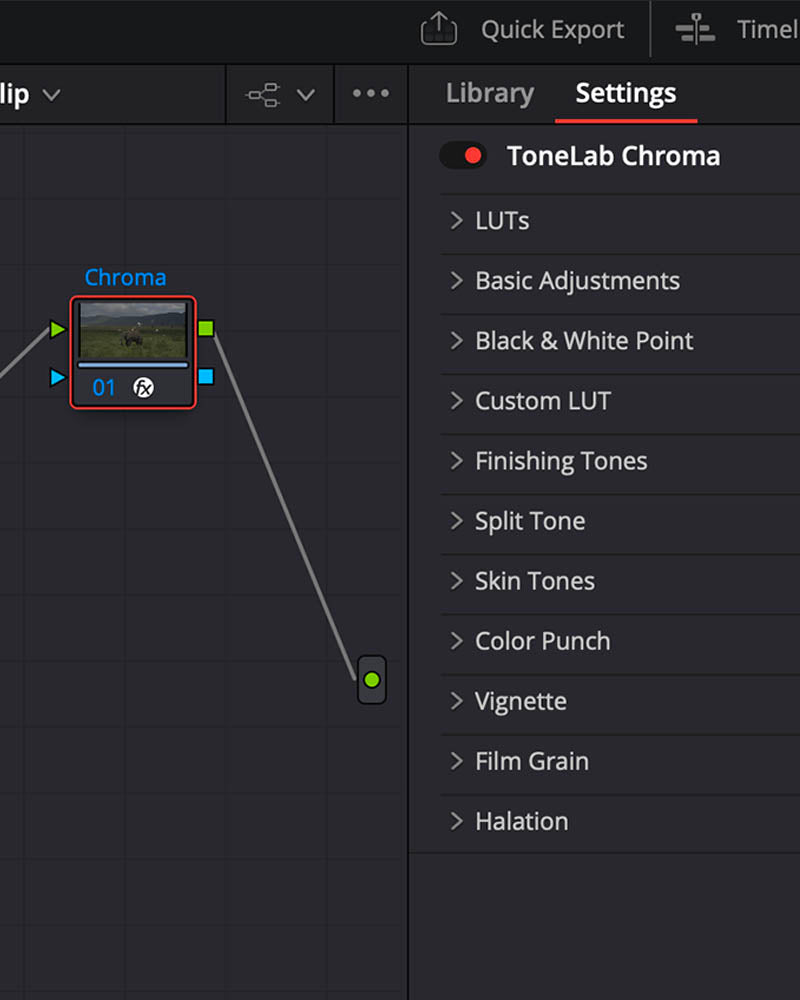Click the green RGB output square

point(205,328)
